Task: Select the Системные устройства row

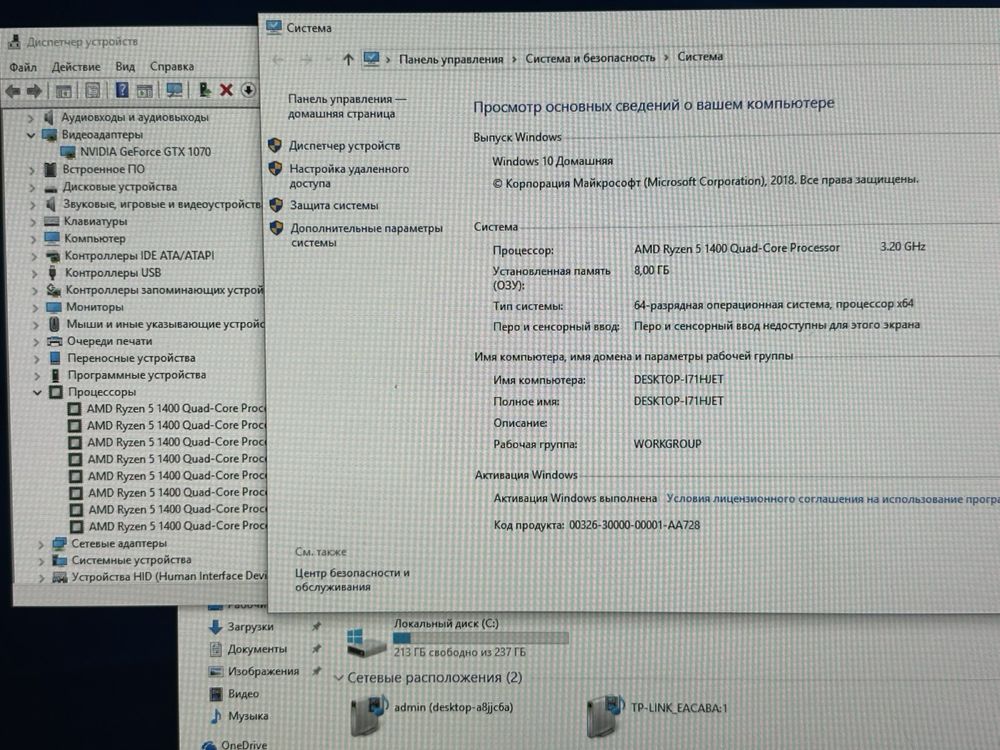Action: [131, 560]
